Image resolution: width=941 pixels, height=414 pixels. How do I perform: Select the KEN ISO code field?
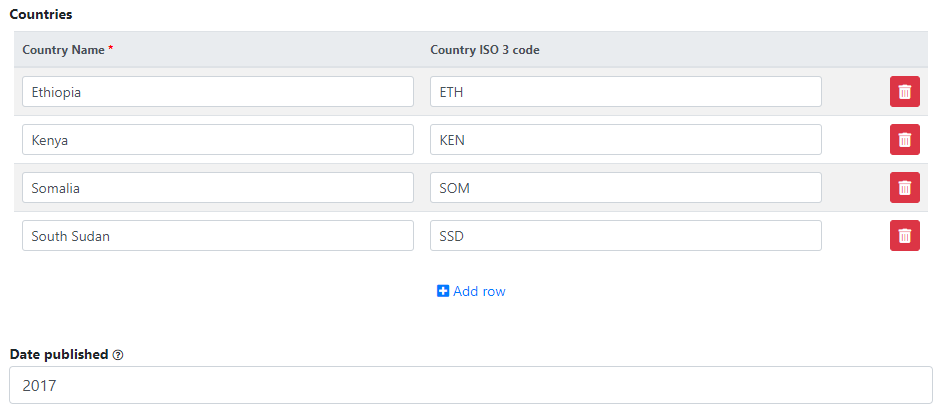coord(626,139)
